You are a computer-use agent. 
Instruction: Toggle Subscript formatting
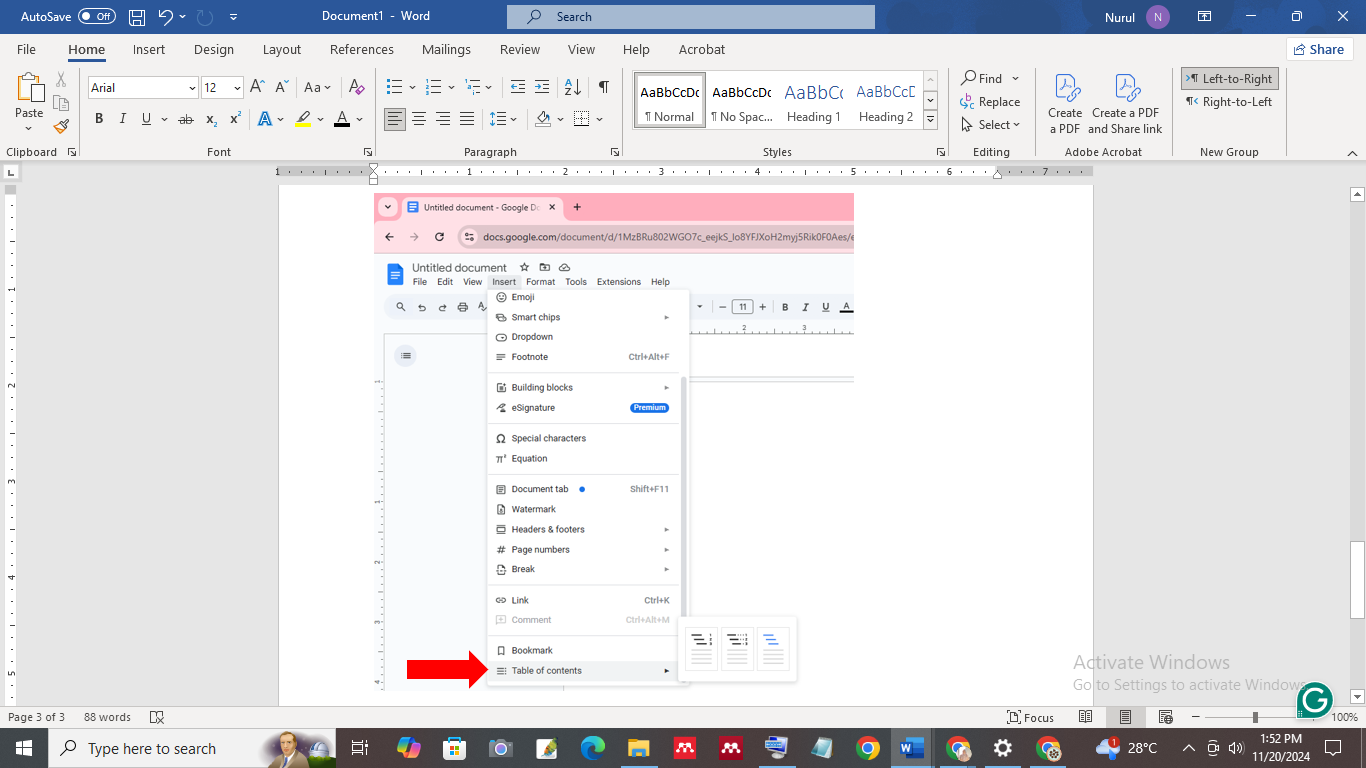pyautogui.click(x=211, y=119)
